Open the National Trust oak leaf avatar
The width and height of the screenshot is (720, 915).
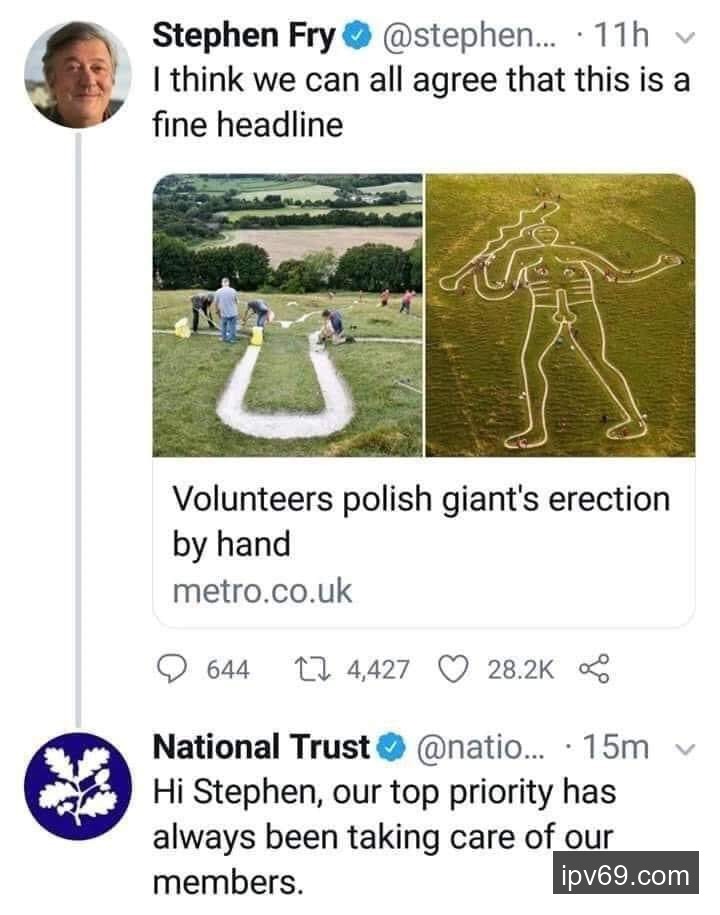click(x=77, y=786)
